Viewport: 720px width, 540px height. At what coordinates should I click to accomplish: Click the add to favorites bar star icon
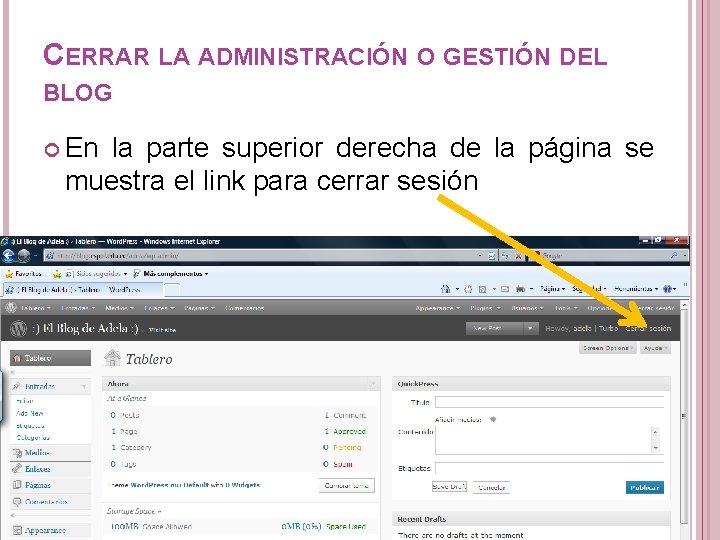tap(57, 274)
